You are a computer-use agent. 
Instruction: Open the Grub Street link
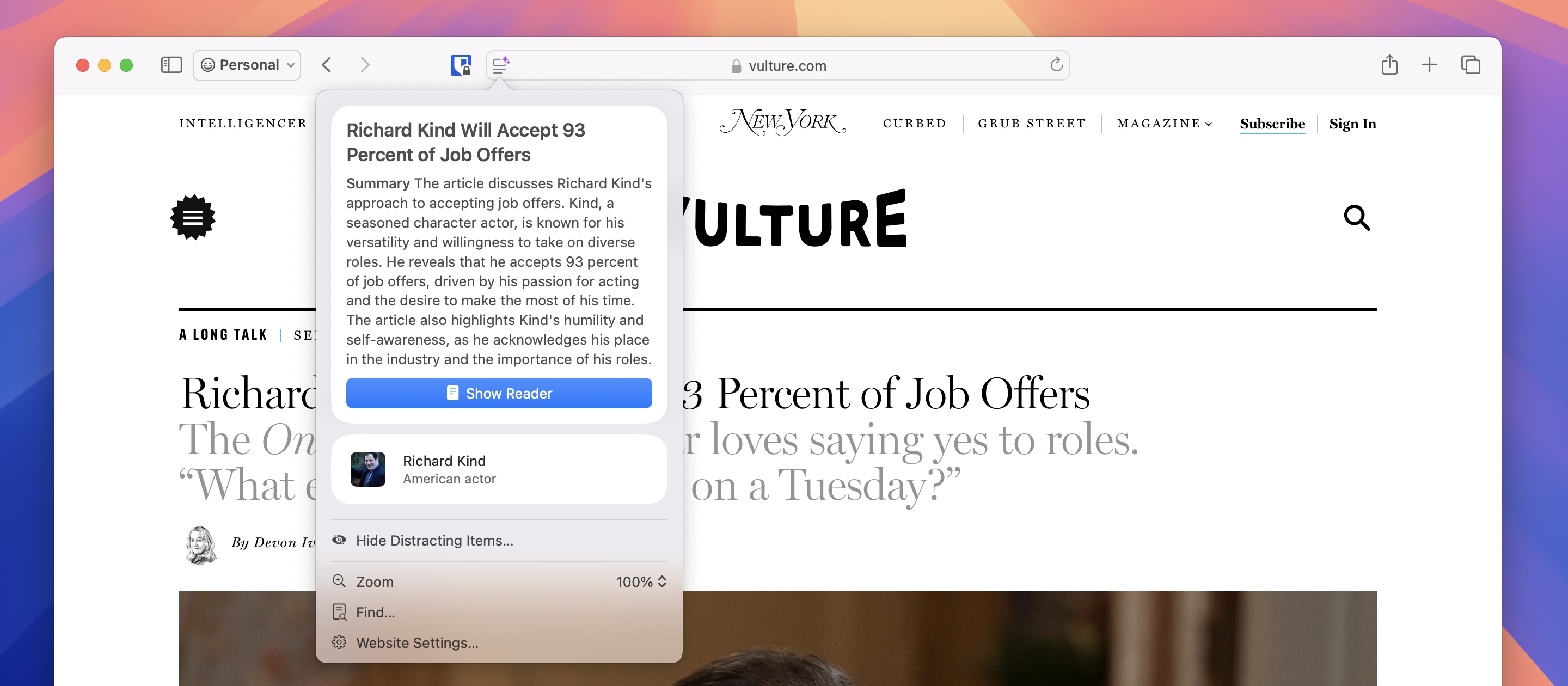pyautogui.click(x=1032, y=124)
